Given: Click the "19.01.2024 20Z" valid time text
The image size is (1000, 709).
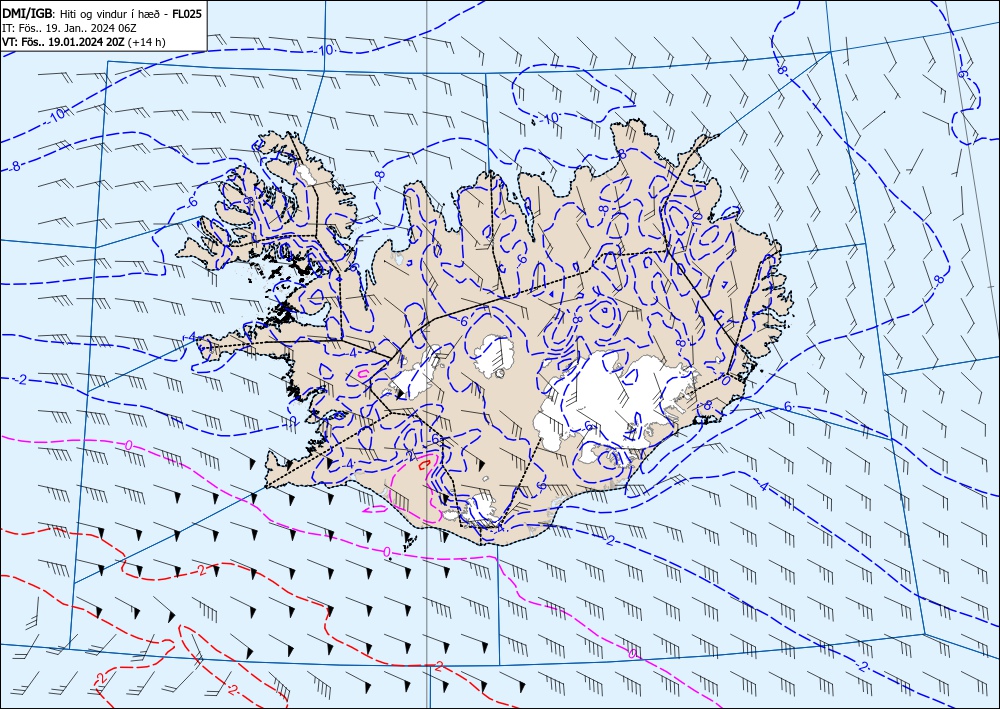Looking at the screenshot, I should [87, 42].
